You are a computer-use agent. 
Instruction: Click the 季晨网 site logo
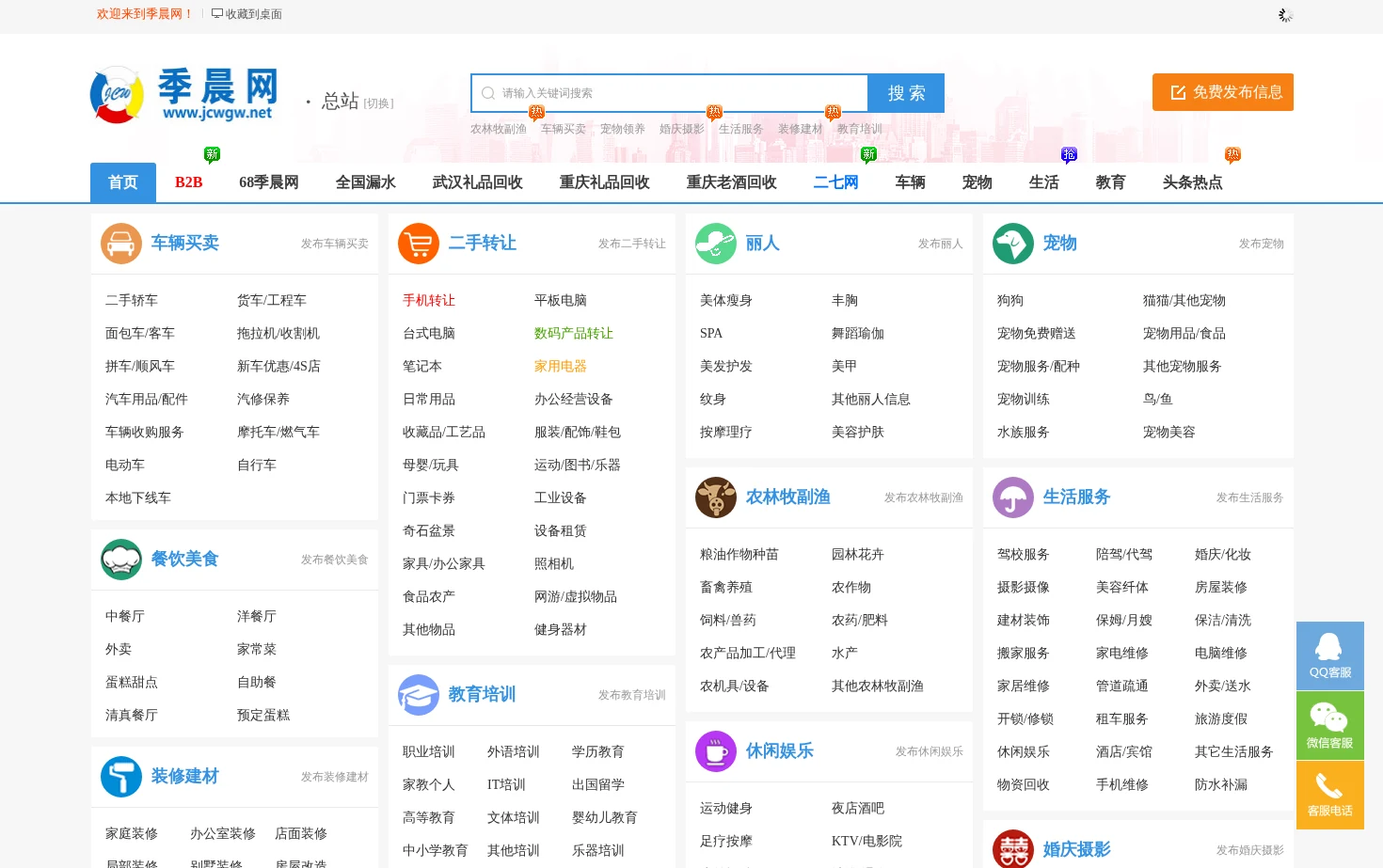(x=184, y=94)
